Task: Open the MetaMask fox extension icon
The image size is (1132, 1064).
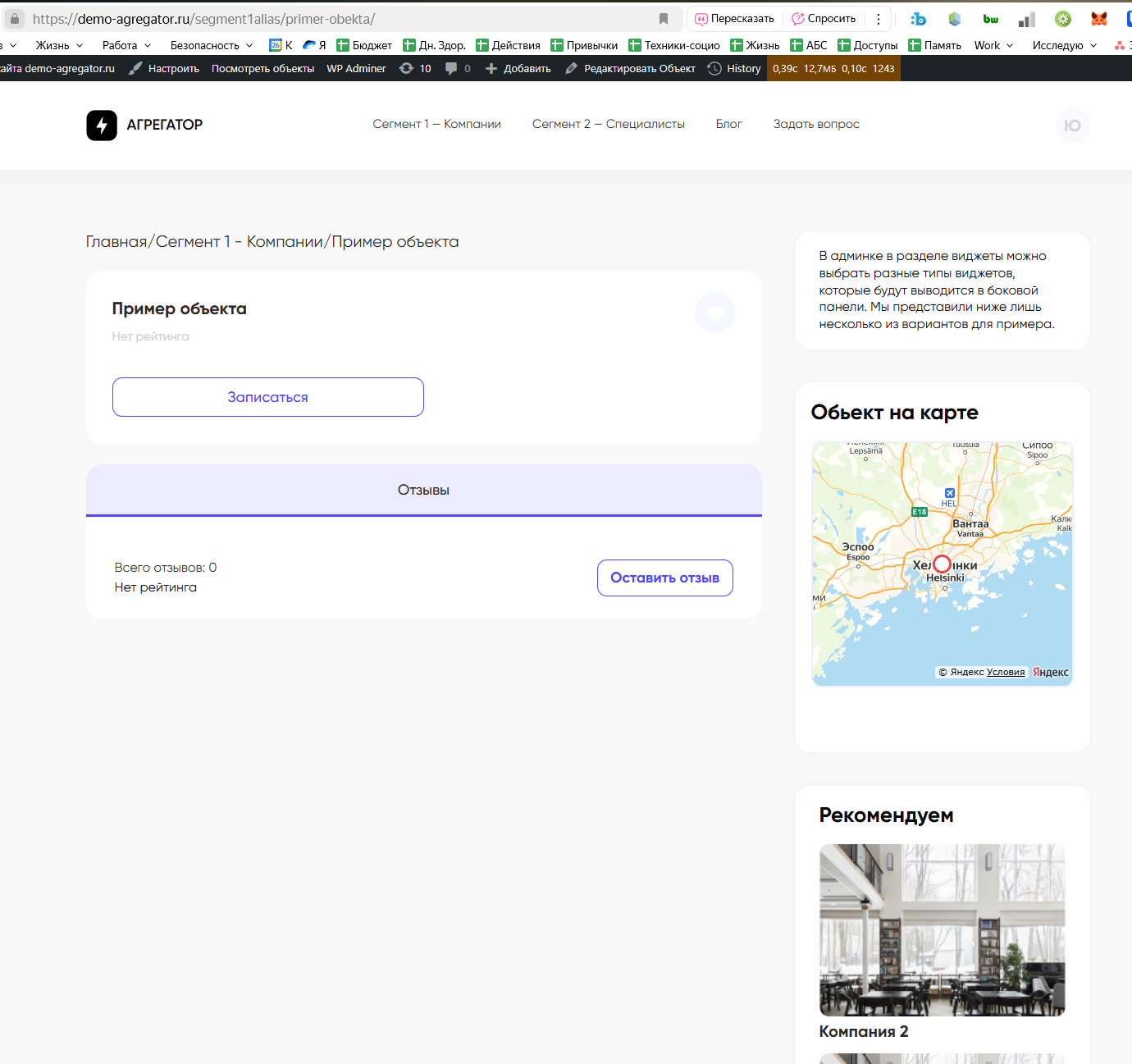Action: point(1099,19)
